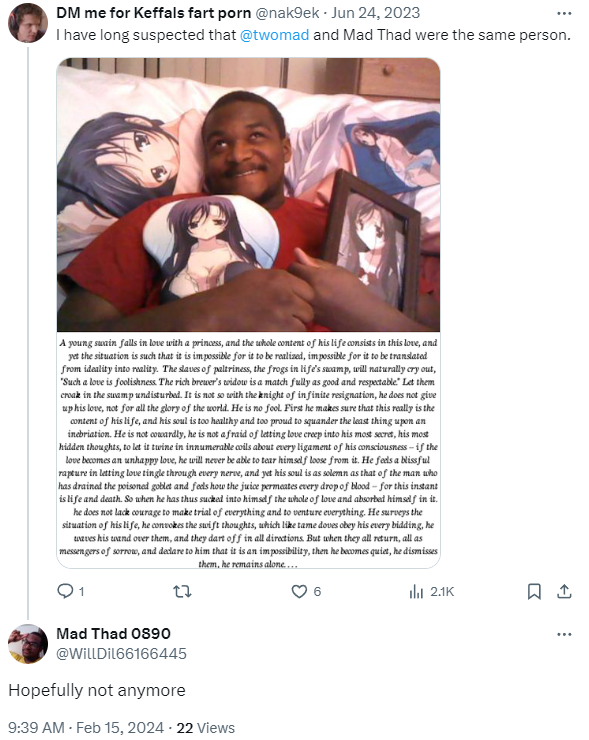
Task: Click the Feb 15, 2024 reply timestamp
Action: pos(86,728)
